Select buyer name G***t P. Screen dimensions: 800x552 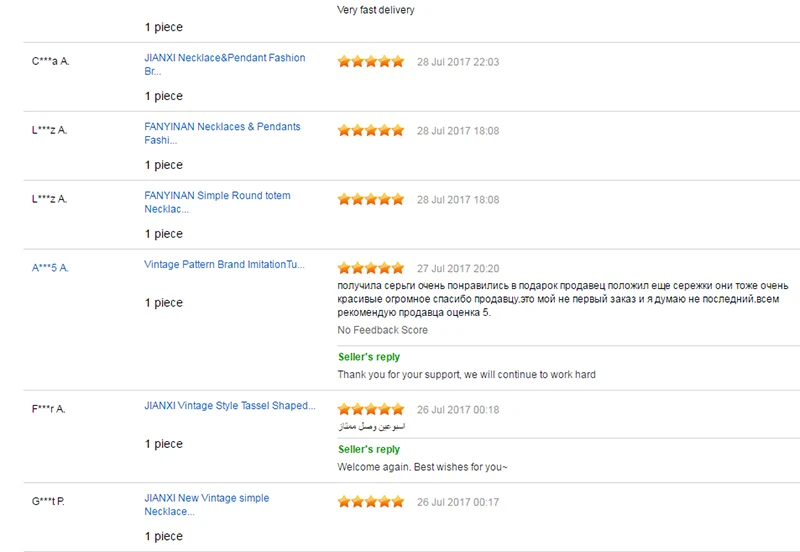(x=48, y=501)
